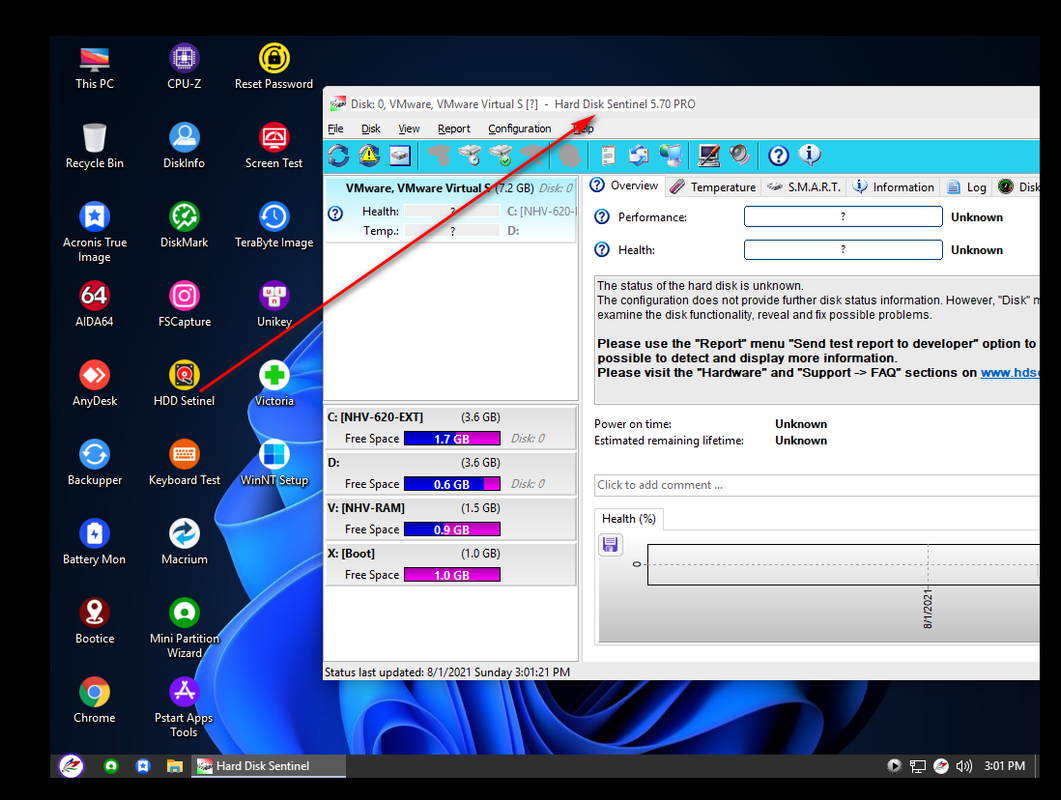Select the Pstart Apps Tools desktop icon
The height and width of the screenshot is (800, 1061).
[x=184, y=707]
